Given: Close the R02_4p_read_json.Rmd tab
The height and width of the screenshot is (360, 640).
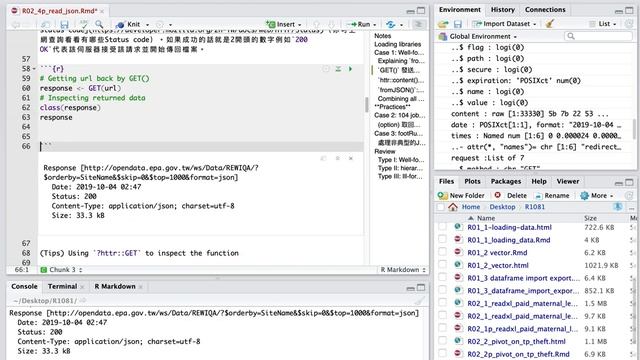Looking at the screenshot, I should click(102, 11).
